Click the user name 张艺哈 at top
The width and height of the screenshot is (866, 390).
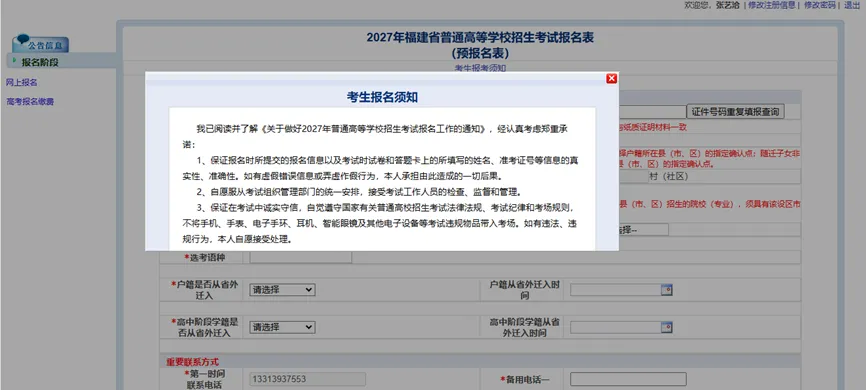(x=727, y=5)
